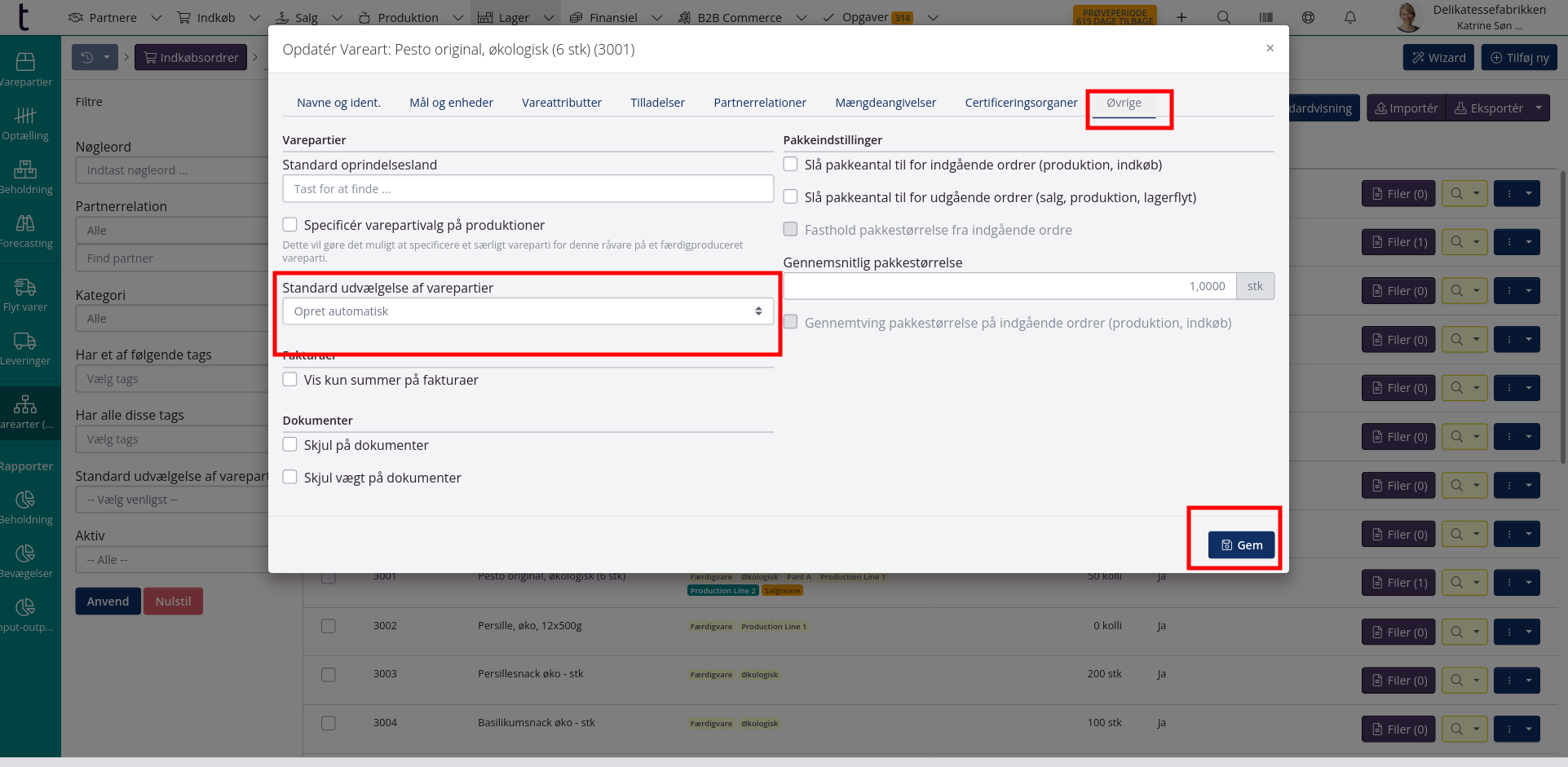Viewport: 1568px width, 767px height.
Task: Check Skjul vægt på dokumenter
Action: click(289, 477)
